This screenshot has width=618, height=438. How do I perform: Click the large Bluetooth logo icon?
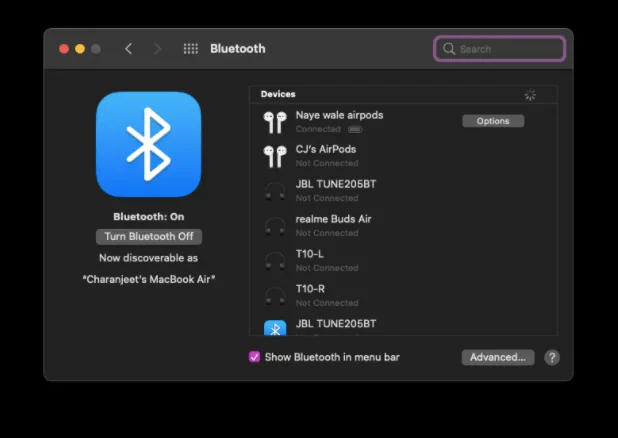point(148,144)
